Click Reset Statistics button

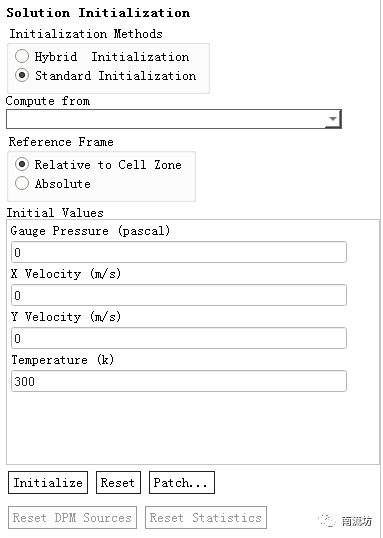point(206,517)
